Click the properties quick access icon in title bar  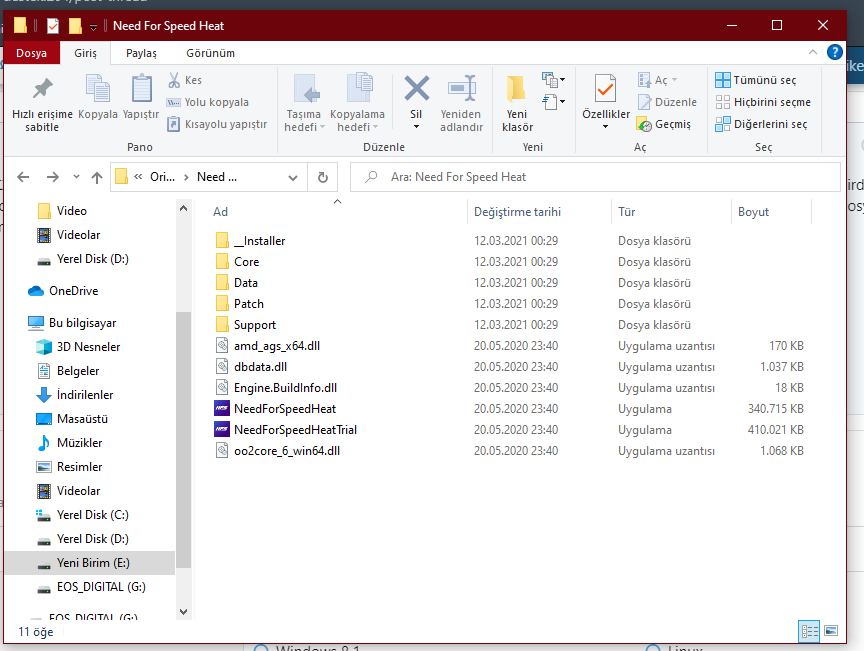pyautogui.click(x=53, y=25)
